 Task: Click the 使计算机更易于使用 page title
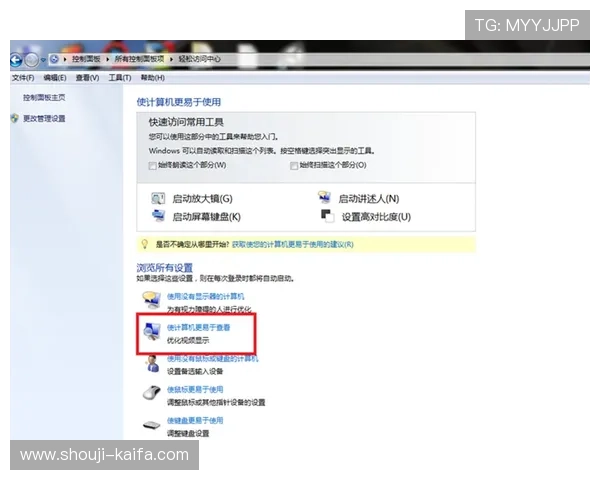179,102
